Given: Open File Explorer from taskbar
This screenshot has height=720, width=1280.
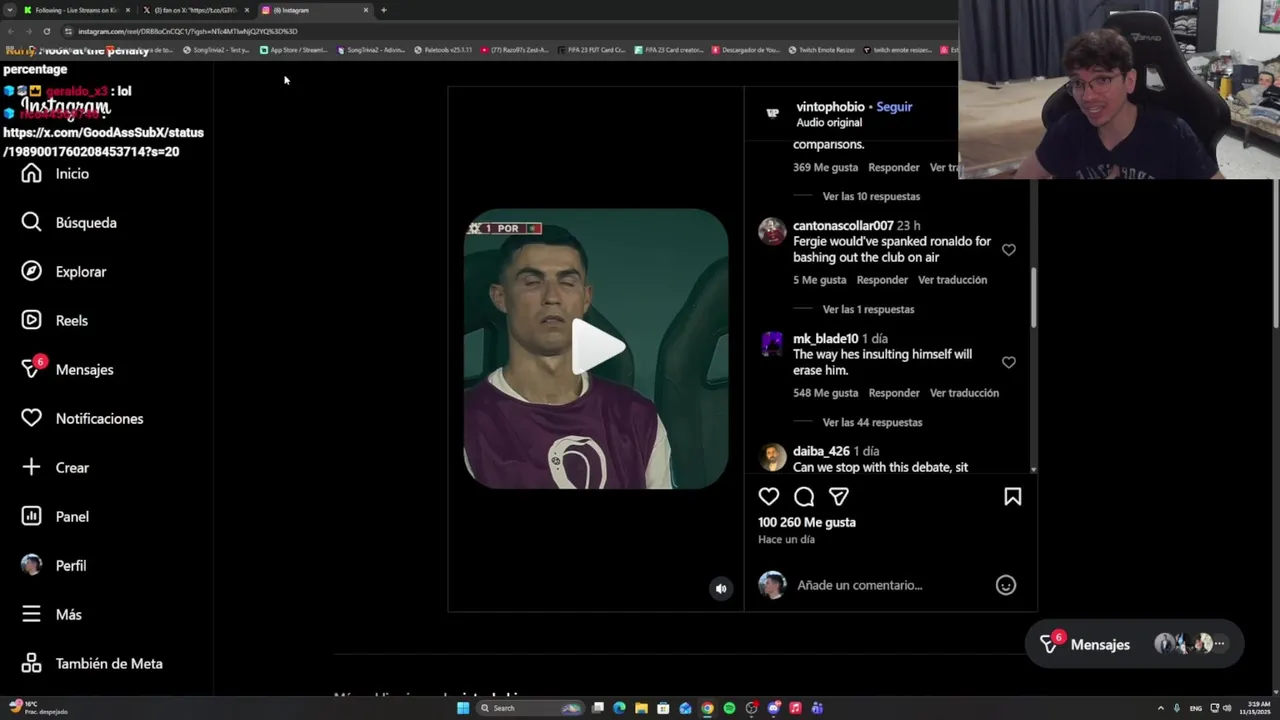Looking at the screenshot, I should click(641, 708).
